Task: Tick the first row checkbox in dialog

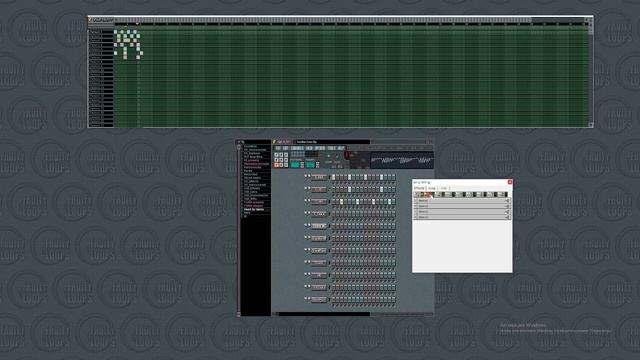Action: [x=416, y=200]
